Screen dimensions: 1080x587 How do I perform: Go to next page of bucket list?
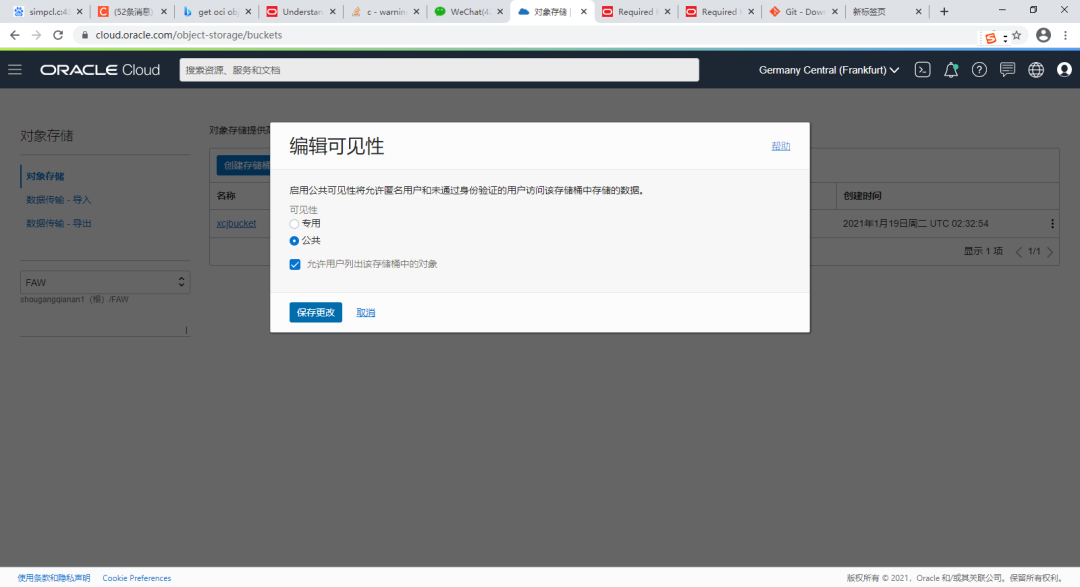[x=1050, y=252]
